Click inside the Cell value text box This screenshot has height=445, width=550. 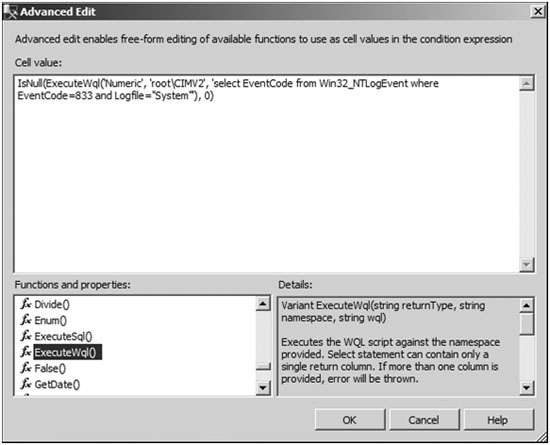pyautogui.click(x=267, y=174)
